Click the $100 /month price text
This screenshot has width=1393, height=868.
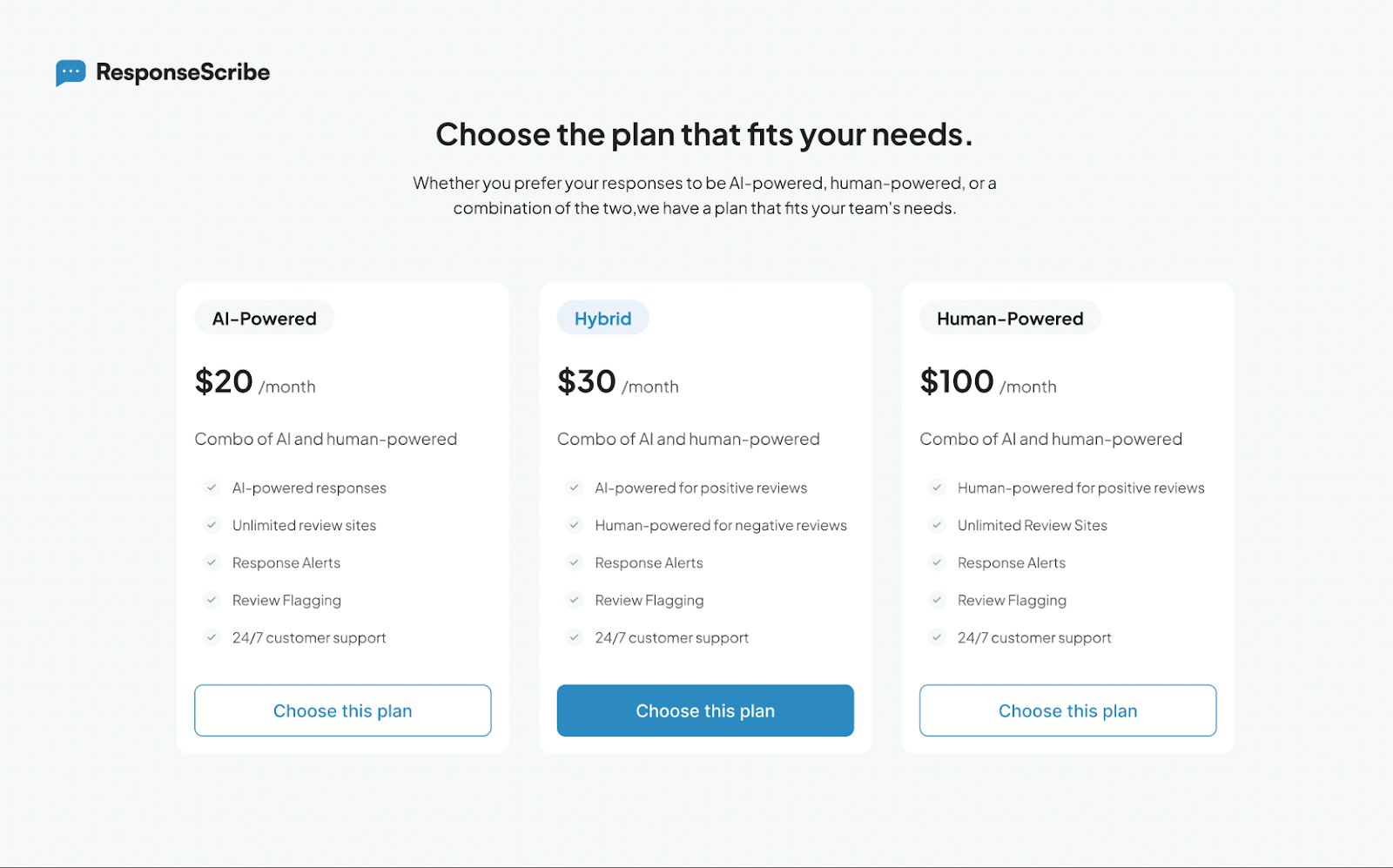pyautogui.click(x=987, y=383)
